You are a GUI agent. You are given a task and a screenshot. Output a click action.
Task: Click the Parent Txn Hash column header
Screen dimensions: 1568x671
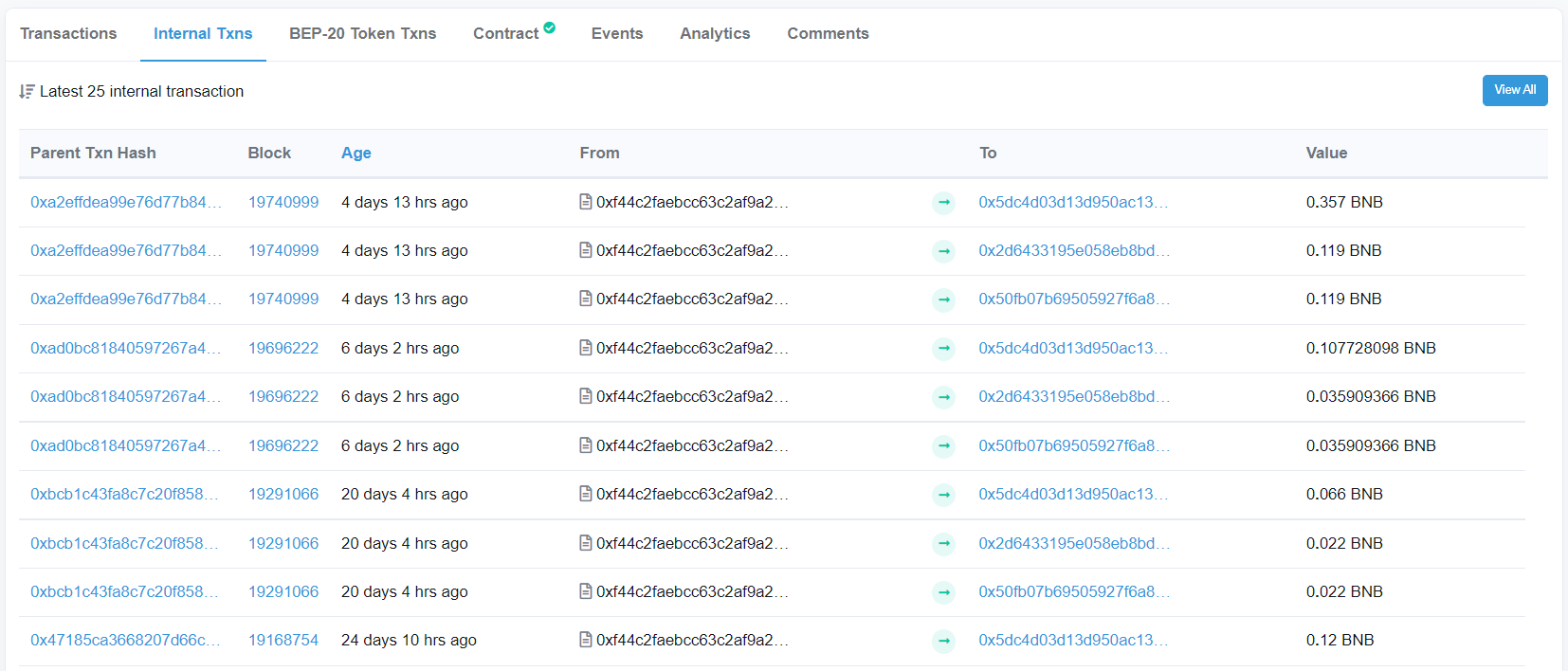point(93,153)
